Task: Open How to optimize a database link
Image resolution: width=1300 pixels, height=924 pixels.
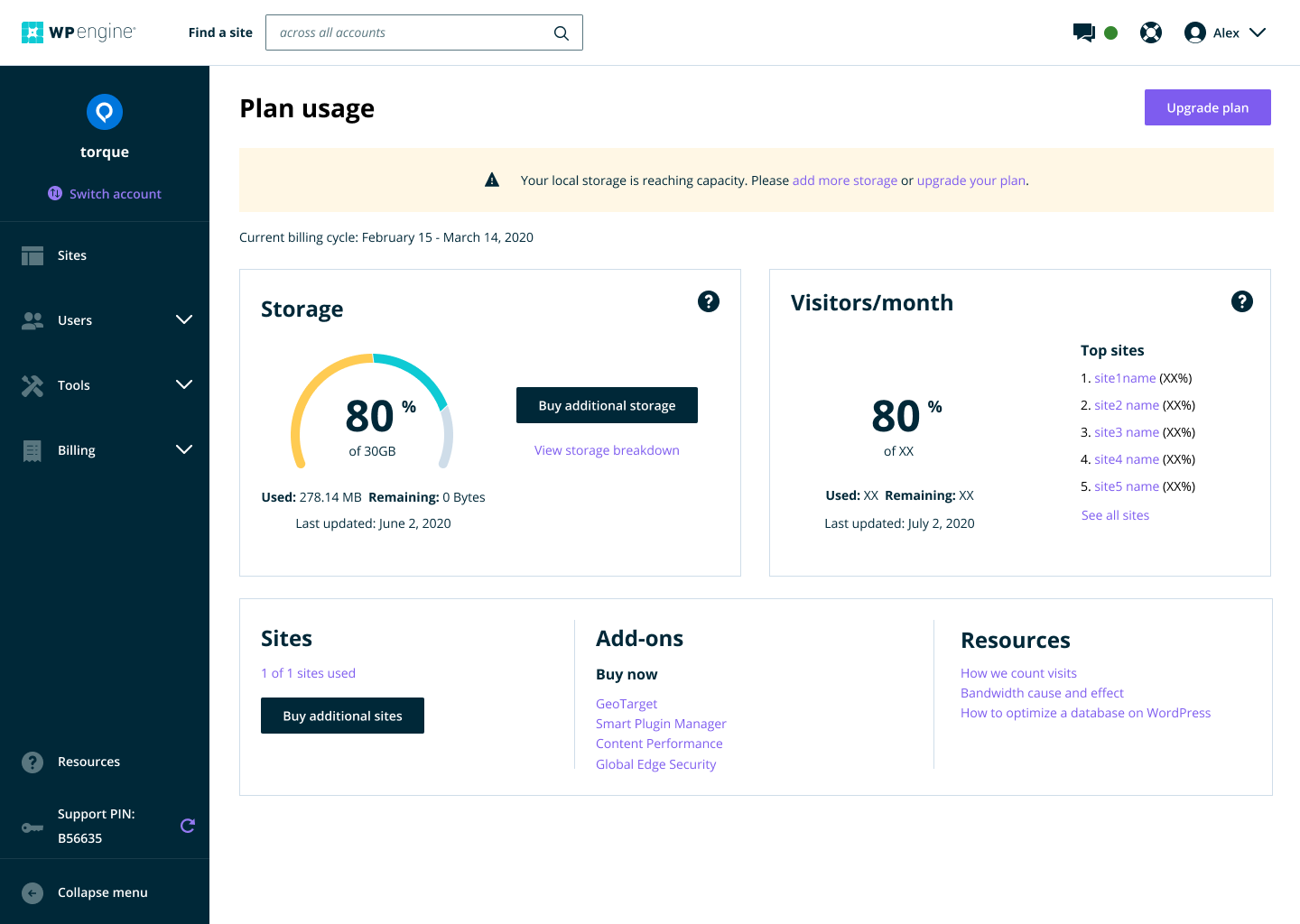Action: click(x=1085, y=713)
